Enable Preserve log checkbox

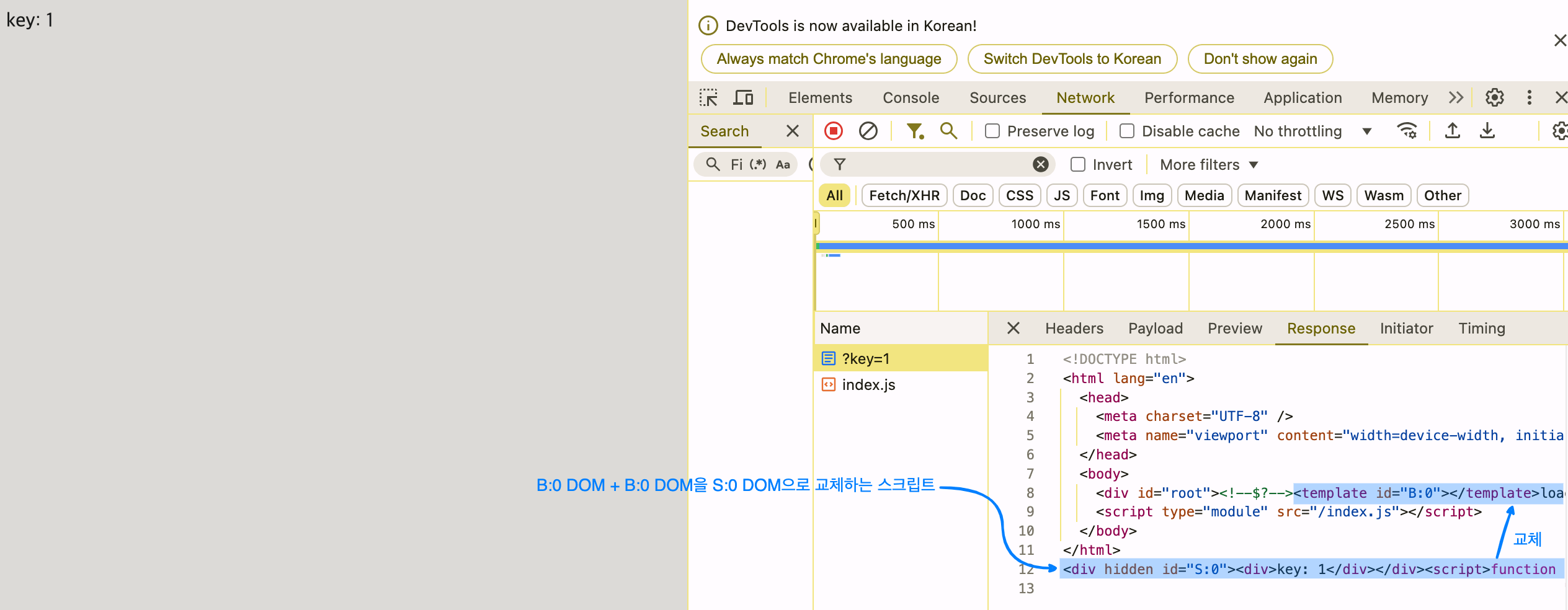pyautogui.click(x=992, y=131)
